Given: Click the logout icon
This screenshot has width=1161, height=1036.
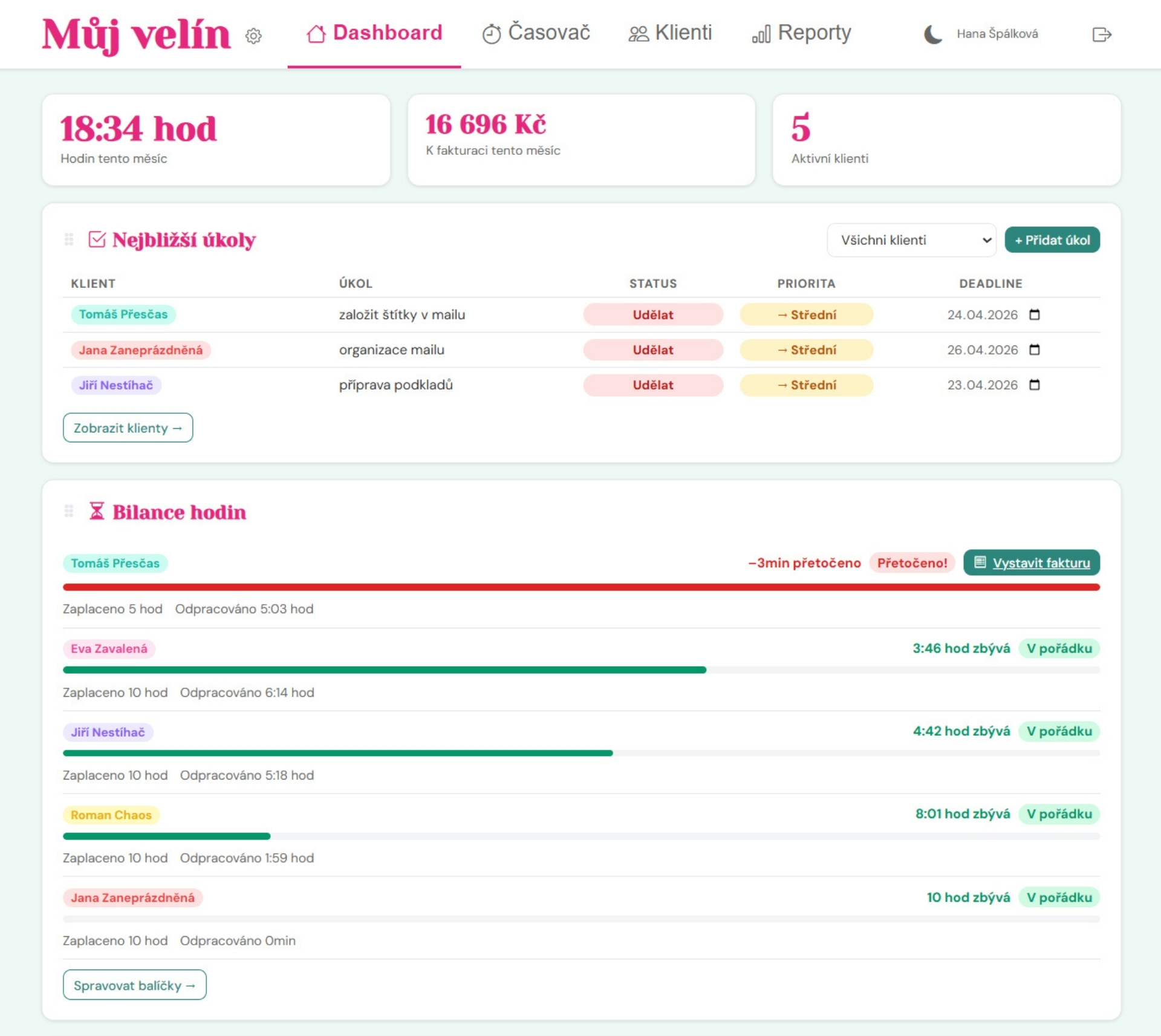Looking at the screenshot, I should tap(1101, 34).
